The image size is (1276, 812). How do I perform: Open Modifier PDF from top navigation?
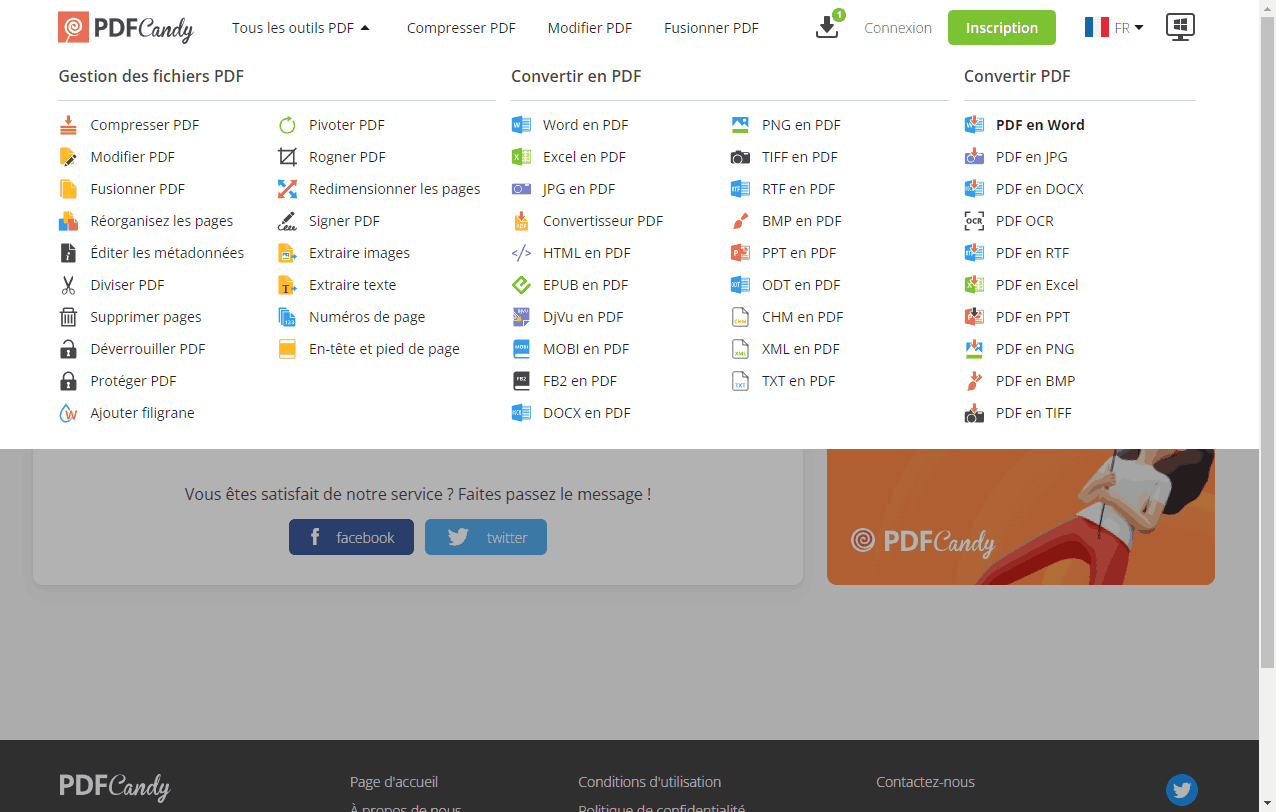click(x=590, y=28)
